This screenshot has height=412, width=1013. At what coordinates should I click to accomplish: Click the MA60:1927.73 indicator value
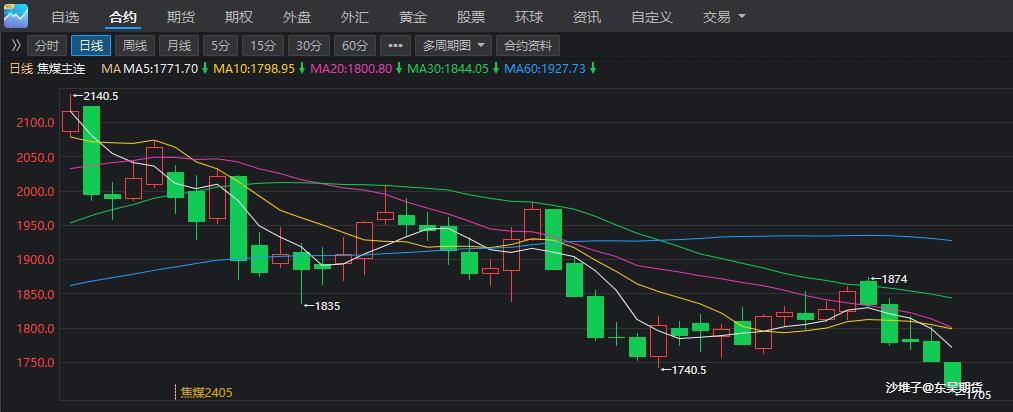[545, 68]
